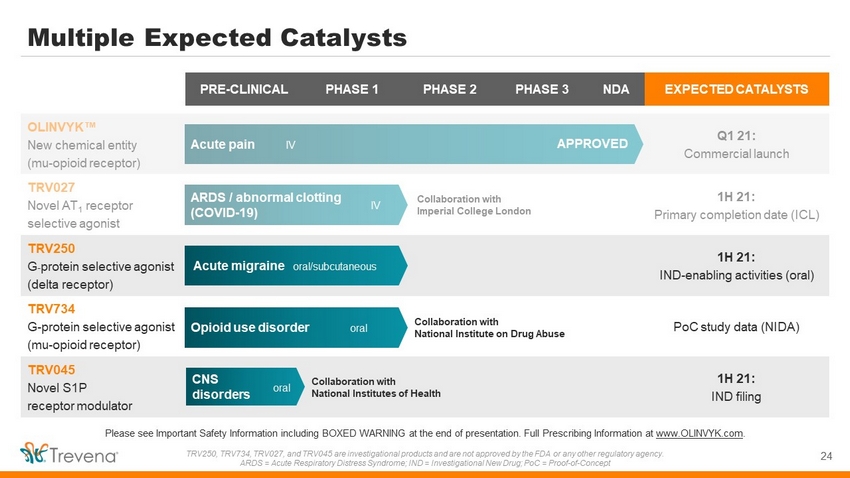The height and width of the screenshot is (478, 850).
Task: Select the TRV045 product label
Action: (x=51, y=370)
